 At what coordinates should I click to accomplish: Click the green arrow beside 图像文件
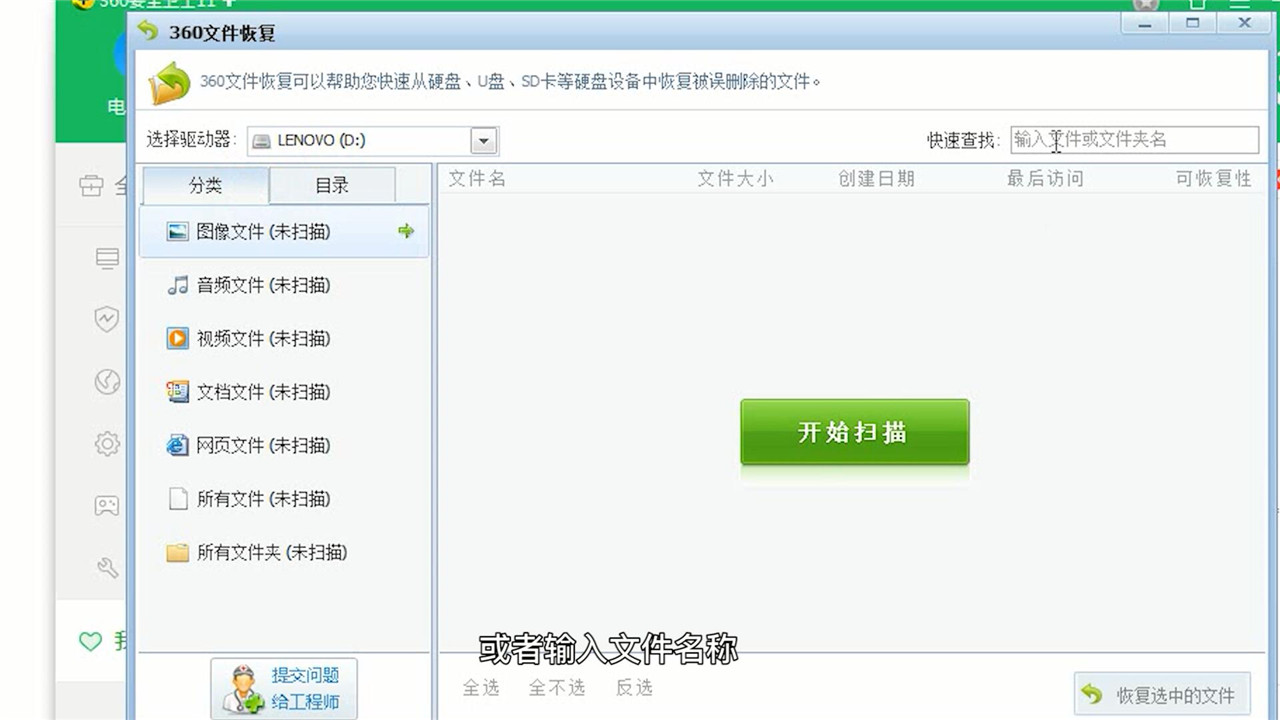(x=406, y=230)
